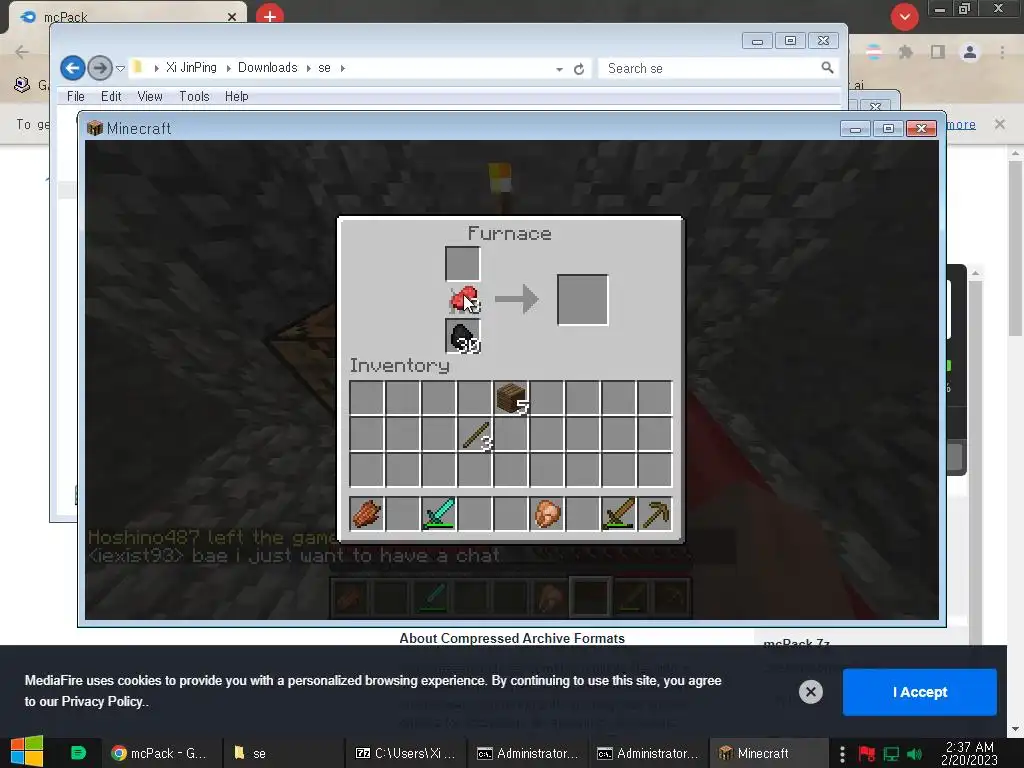Open the File menu in explorer
Viewport: 1024px width, 768px height.
(x=76, y=96)
